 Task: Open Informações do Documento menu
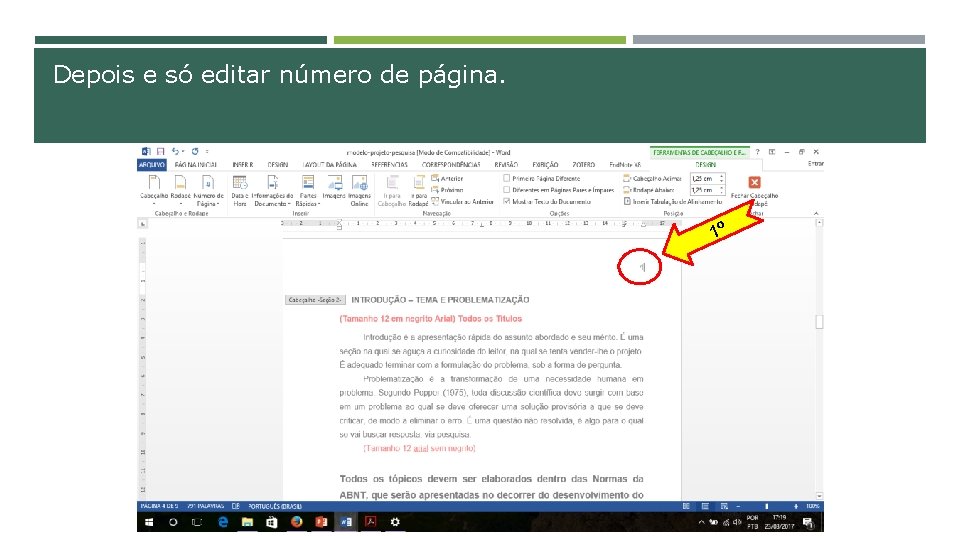coord(272,190)
